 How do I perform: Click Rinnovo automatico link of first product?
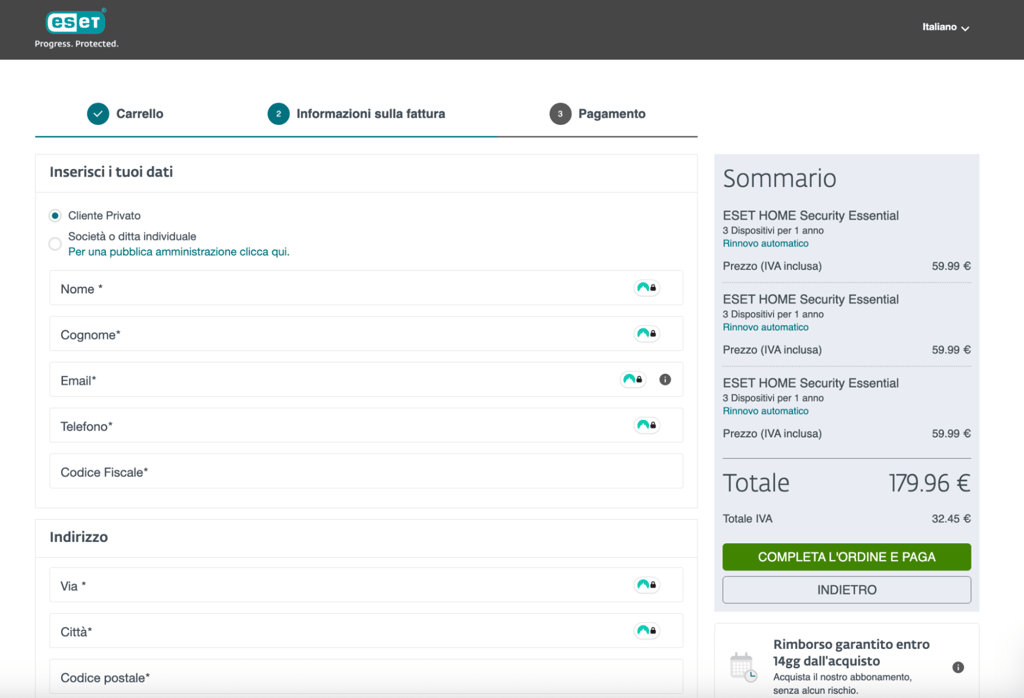point(765,244)
